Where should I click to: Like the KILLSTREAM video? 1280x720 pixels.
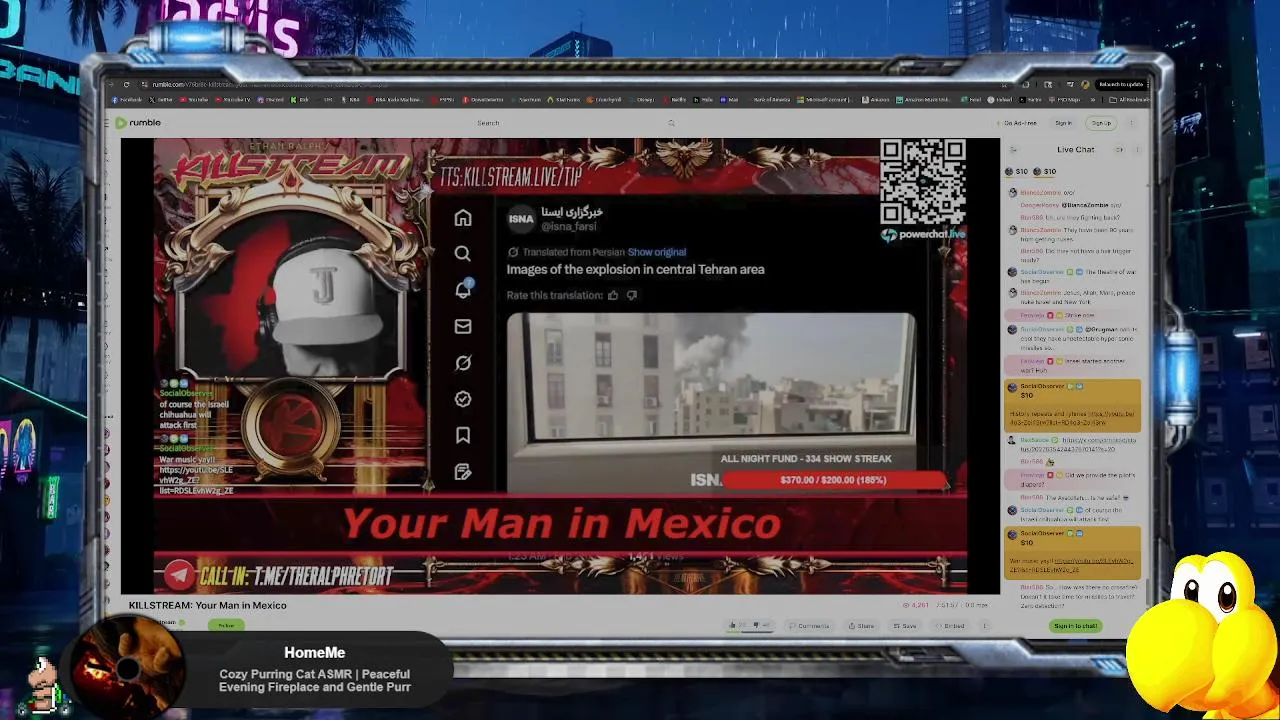(x=733, y=626)
